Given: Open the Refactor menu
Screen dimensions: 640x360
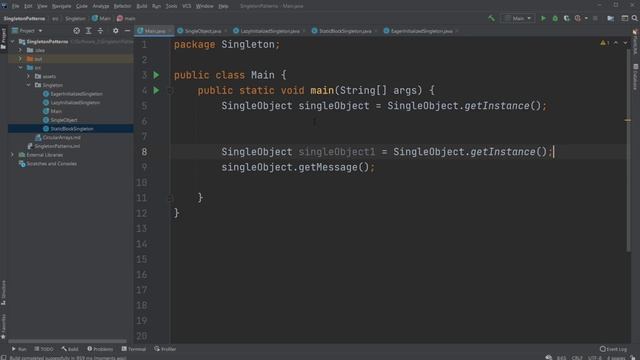Looking at the screenshot, I should 122,6.
